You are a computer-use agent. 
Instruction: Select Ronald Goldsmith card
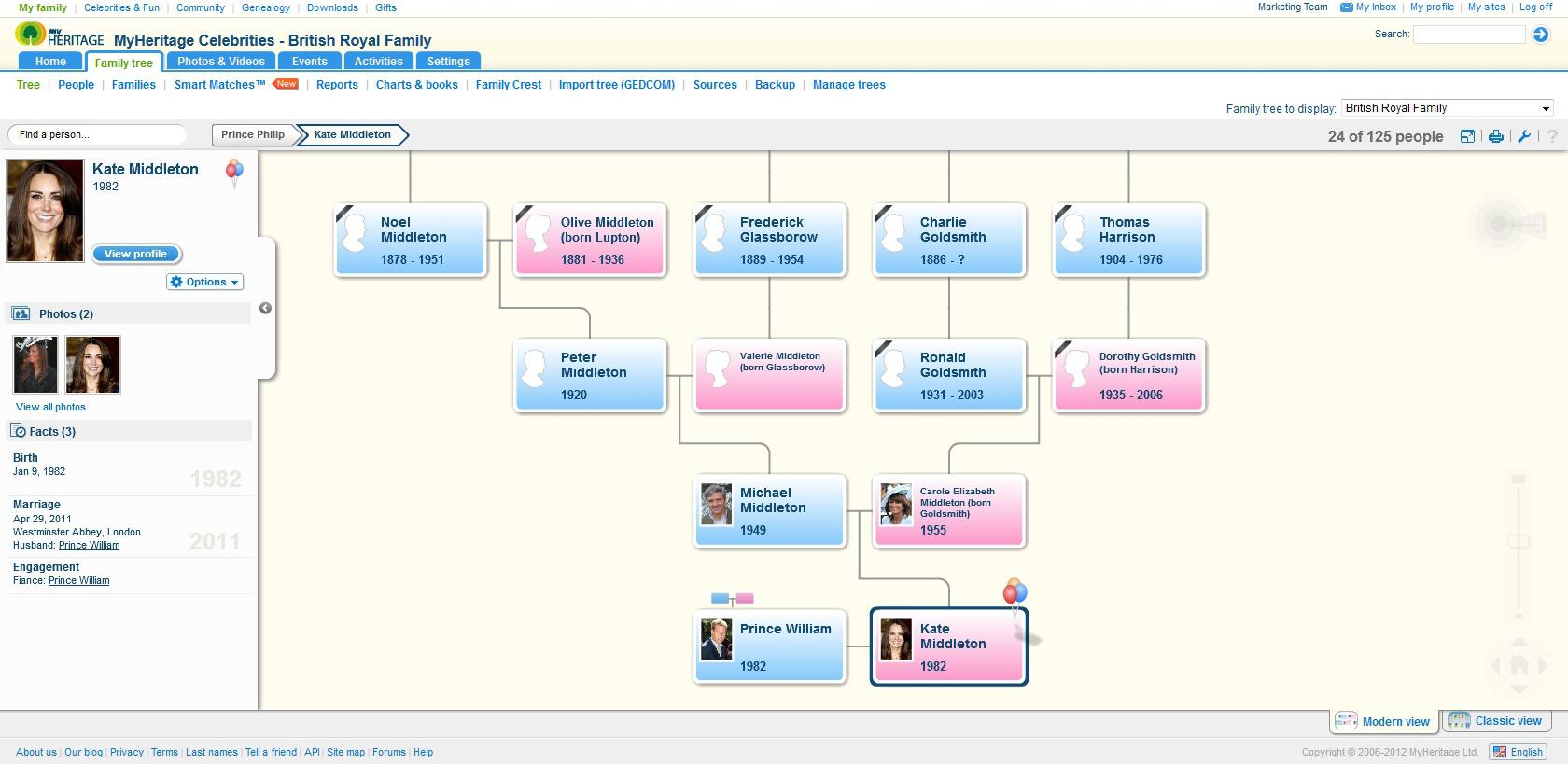(949, 375)
